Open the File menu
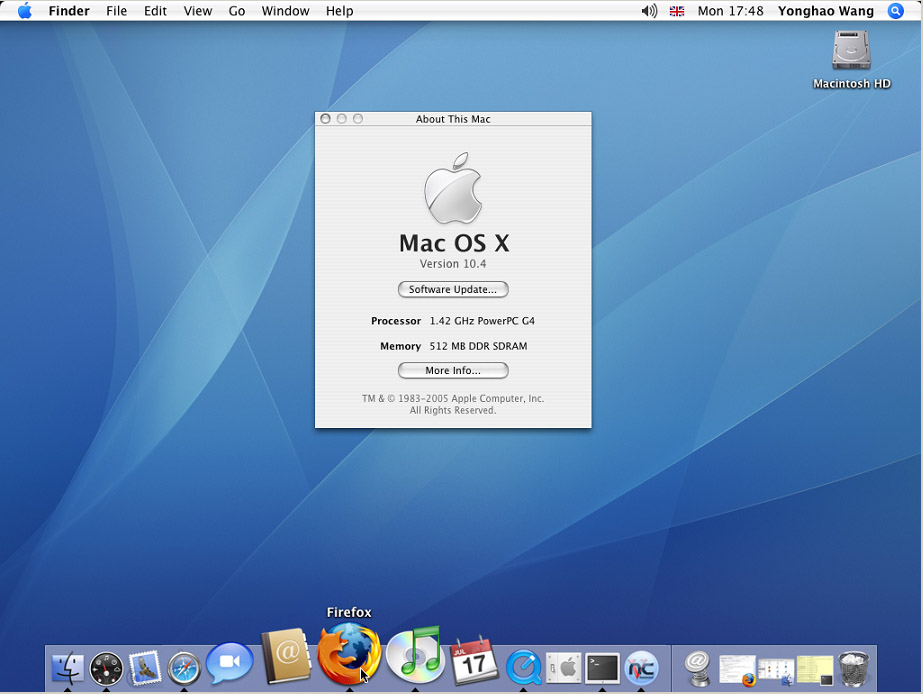 coord(117,11)
